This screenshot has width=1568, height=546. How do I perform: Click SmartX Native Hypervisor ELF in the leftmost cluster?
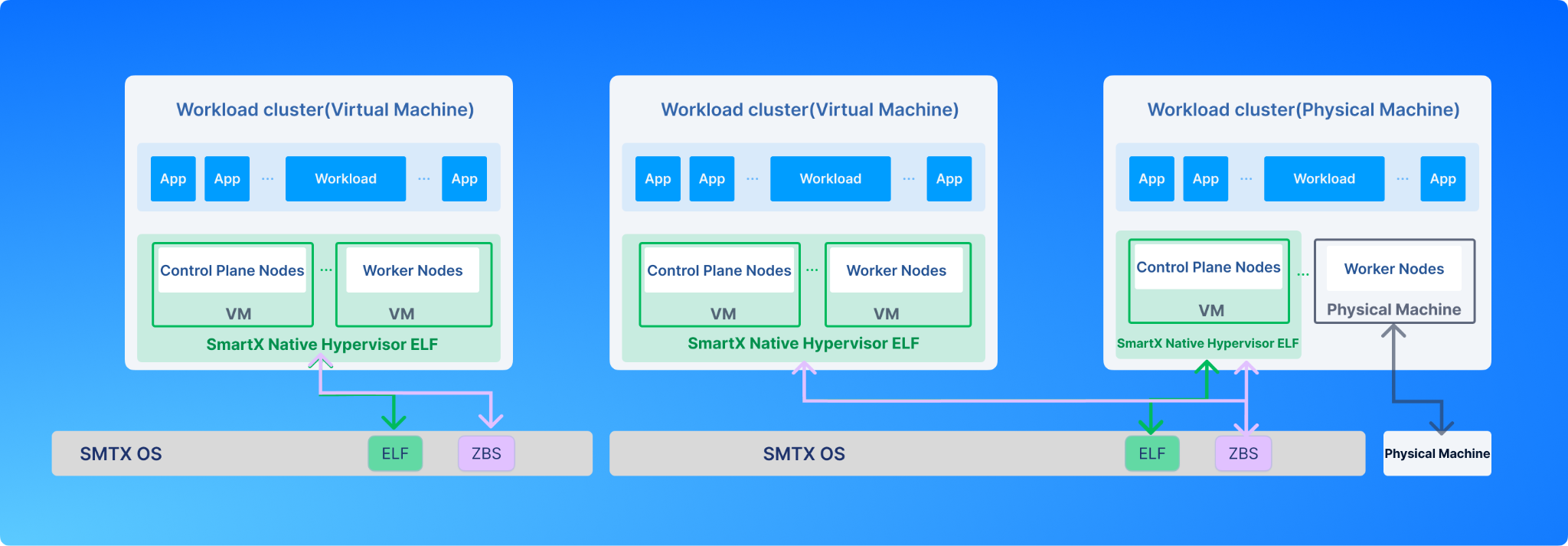click(322, 345)
